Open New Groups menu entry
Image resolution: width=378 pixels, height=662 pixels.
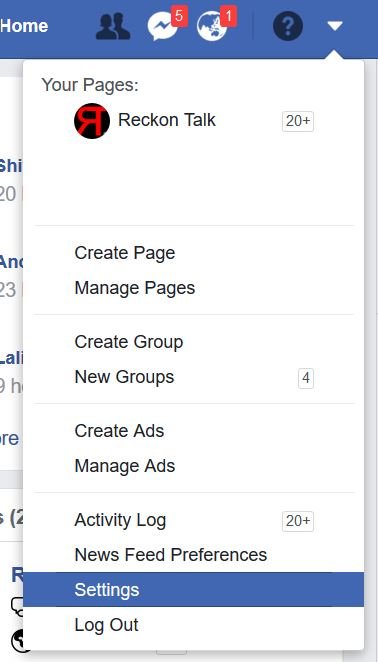(124, 377)
